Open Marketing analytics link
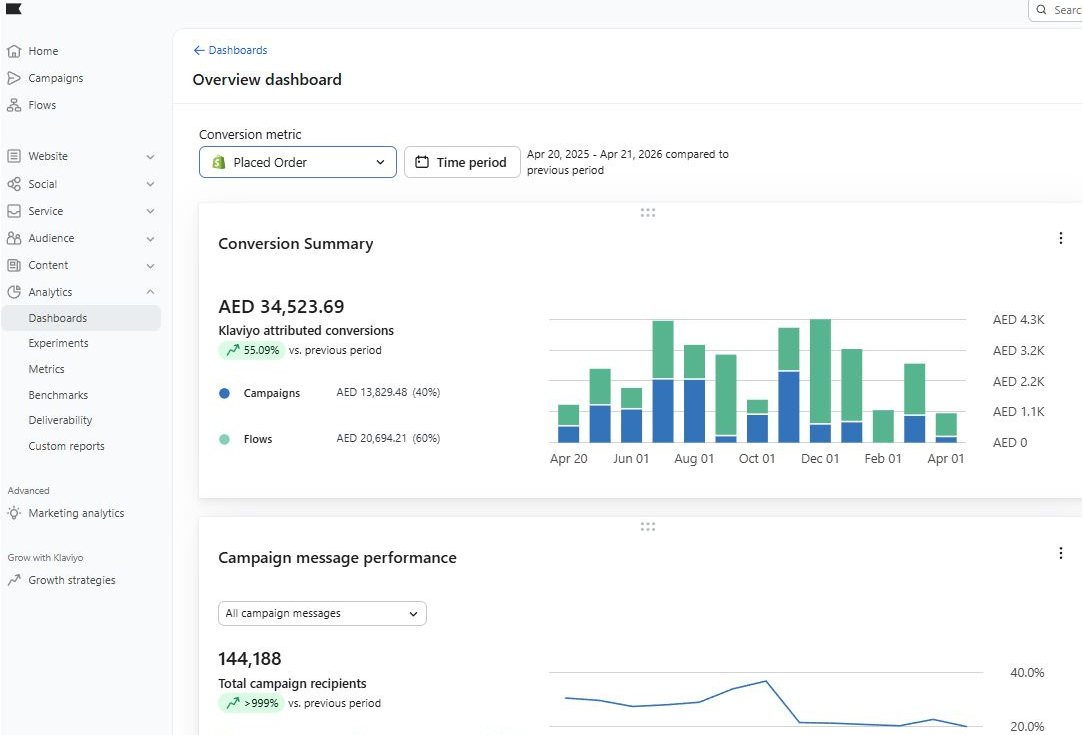Viewport: 1083px width, 735px height. [76, 513]
